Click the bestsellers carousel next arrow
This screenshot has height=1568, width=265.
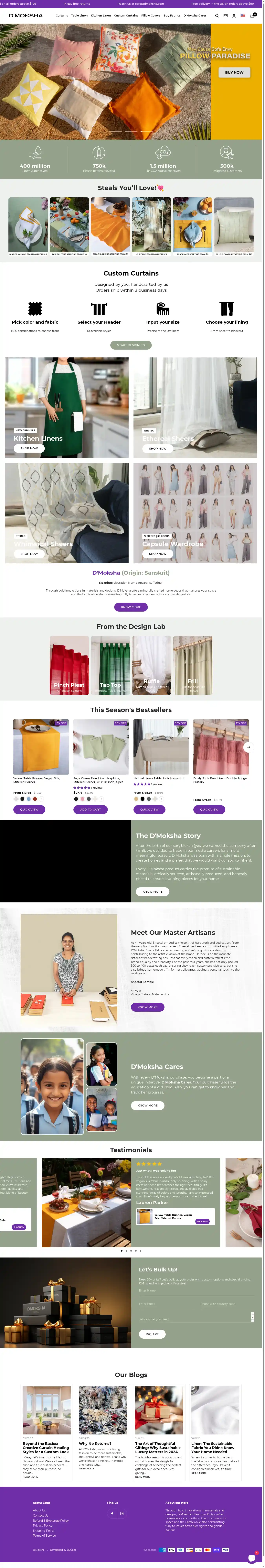tap(248, 747)
